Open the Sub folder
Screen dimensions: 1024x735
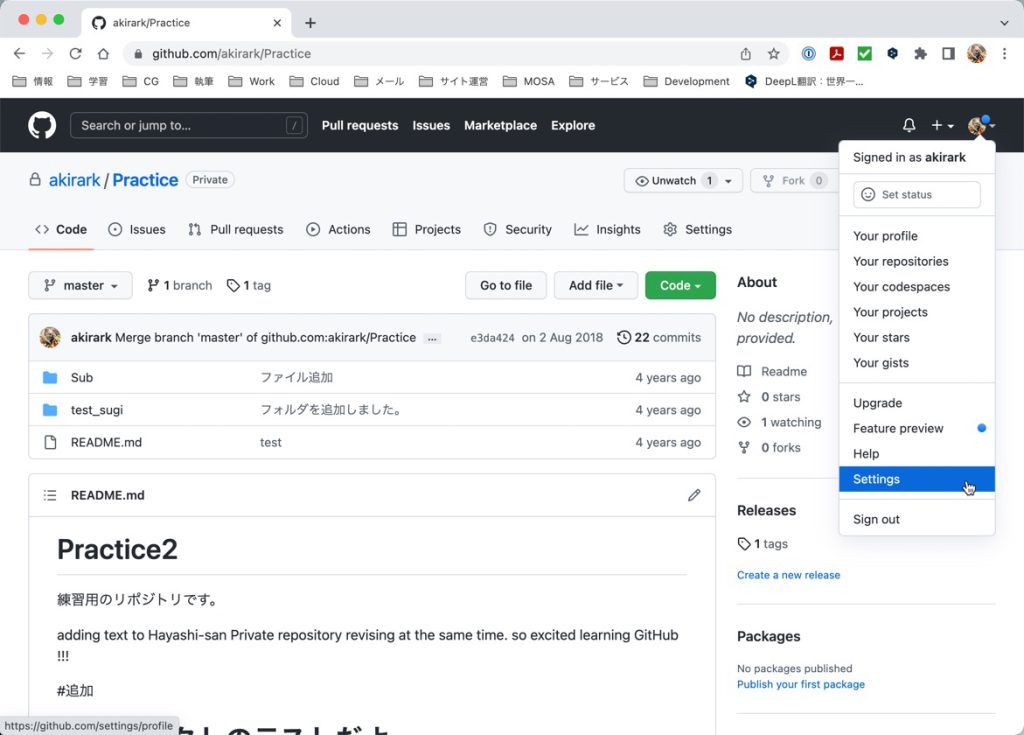(82, 378)
